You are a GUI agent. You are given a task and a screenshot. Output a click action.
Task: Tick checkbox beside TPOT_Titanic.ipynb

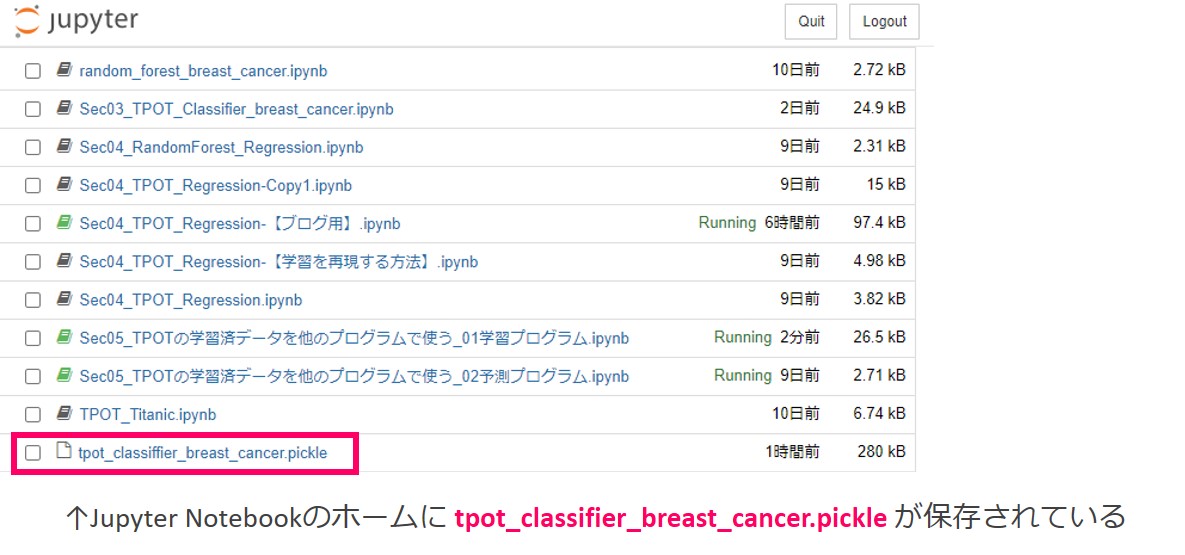(x=32, y=414)
